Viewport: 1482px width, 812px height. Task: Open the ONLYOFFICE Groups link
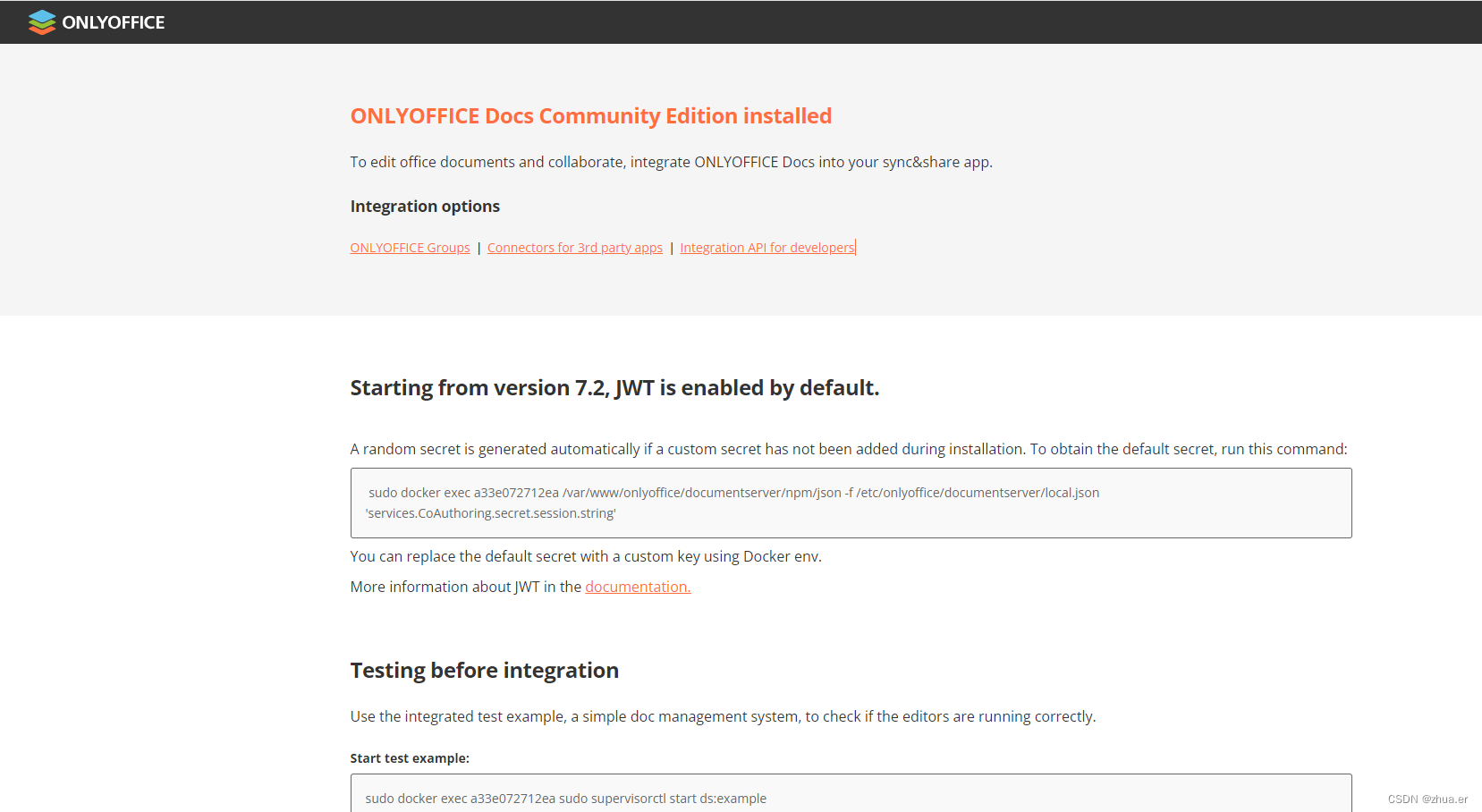point(410,248)
